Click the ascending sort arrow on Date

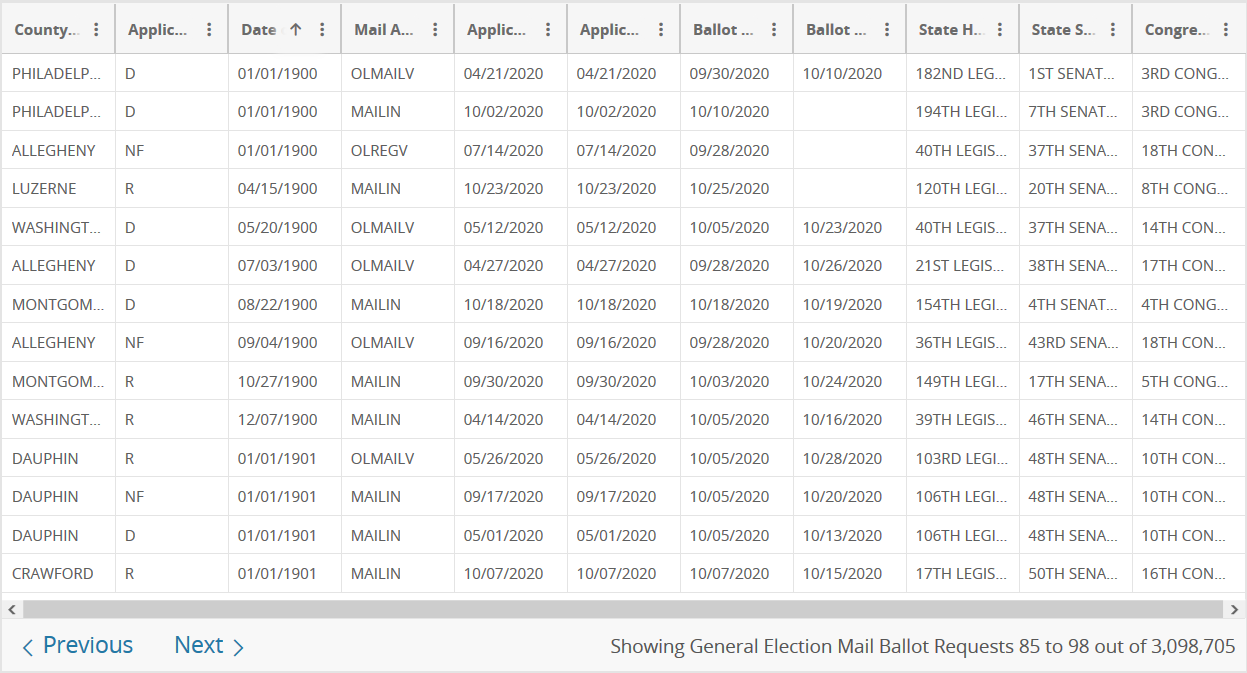tap(295, 30)
